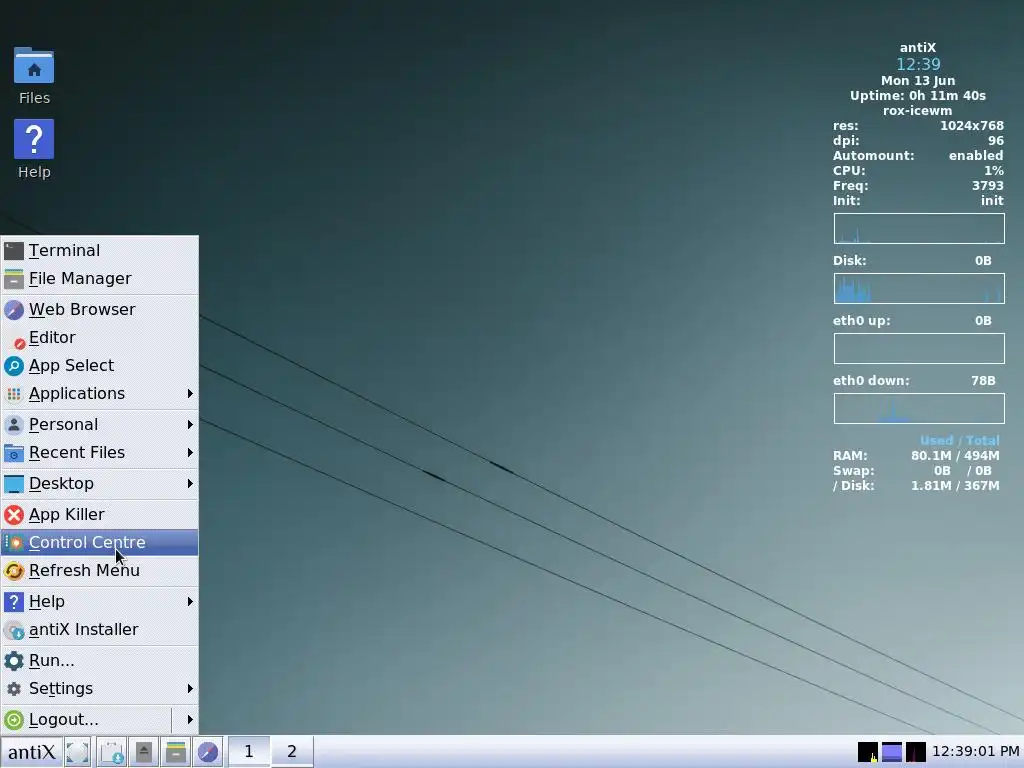
Task: Select Refresh Menu entry
Action: (99, 571)
